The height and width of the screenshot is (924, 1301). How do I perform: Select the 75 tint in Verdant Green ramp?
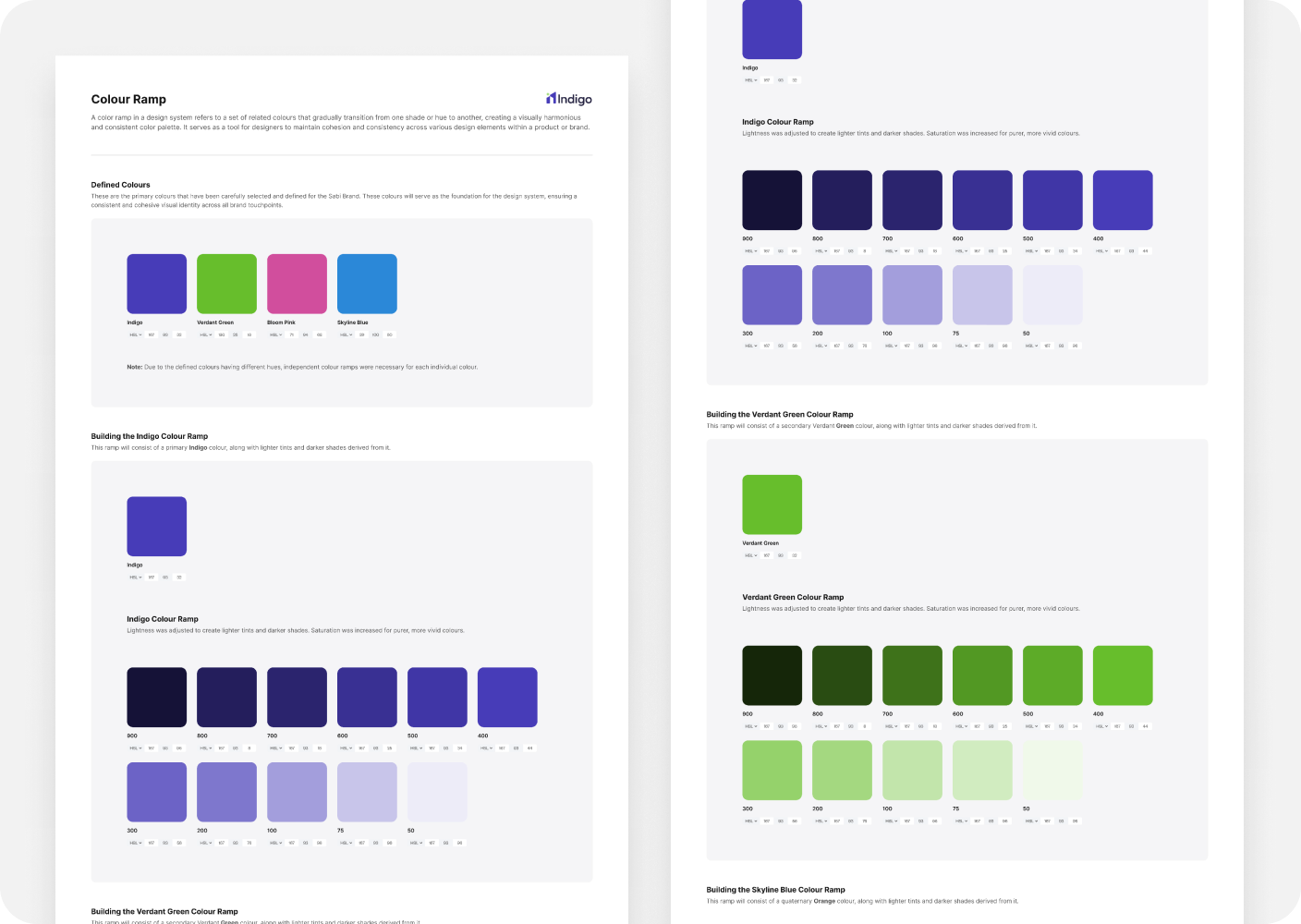[982, 771]
